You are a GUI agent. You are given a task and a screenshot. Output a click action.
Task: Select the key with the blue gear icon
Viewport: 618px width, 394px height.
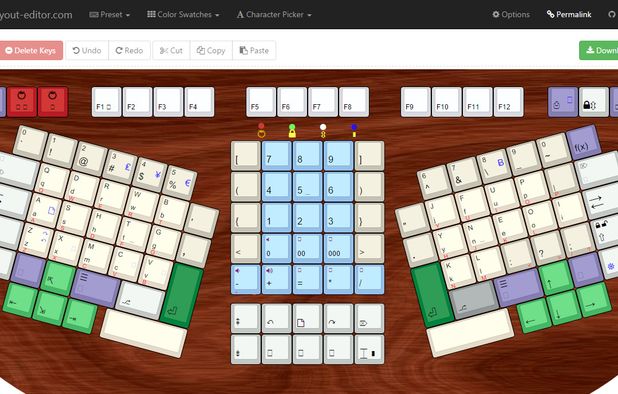pyautogui.click(x=609, y=263)
